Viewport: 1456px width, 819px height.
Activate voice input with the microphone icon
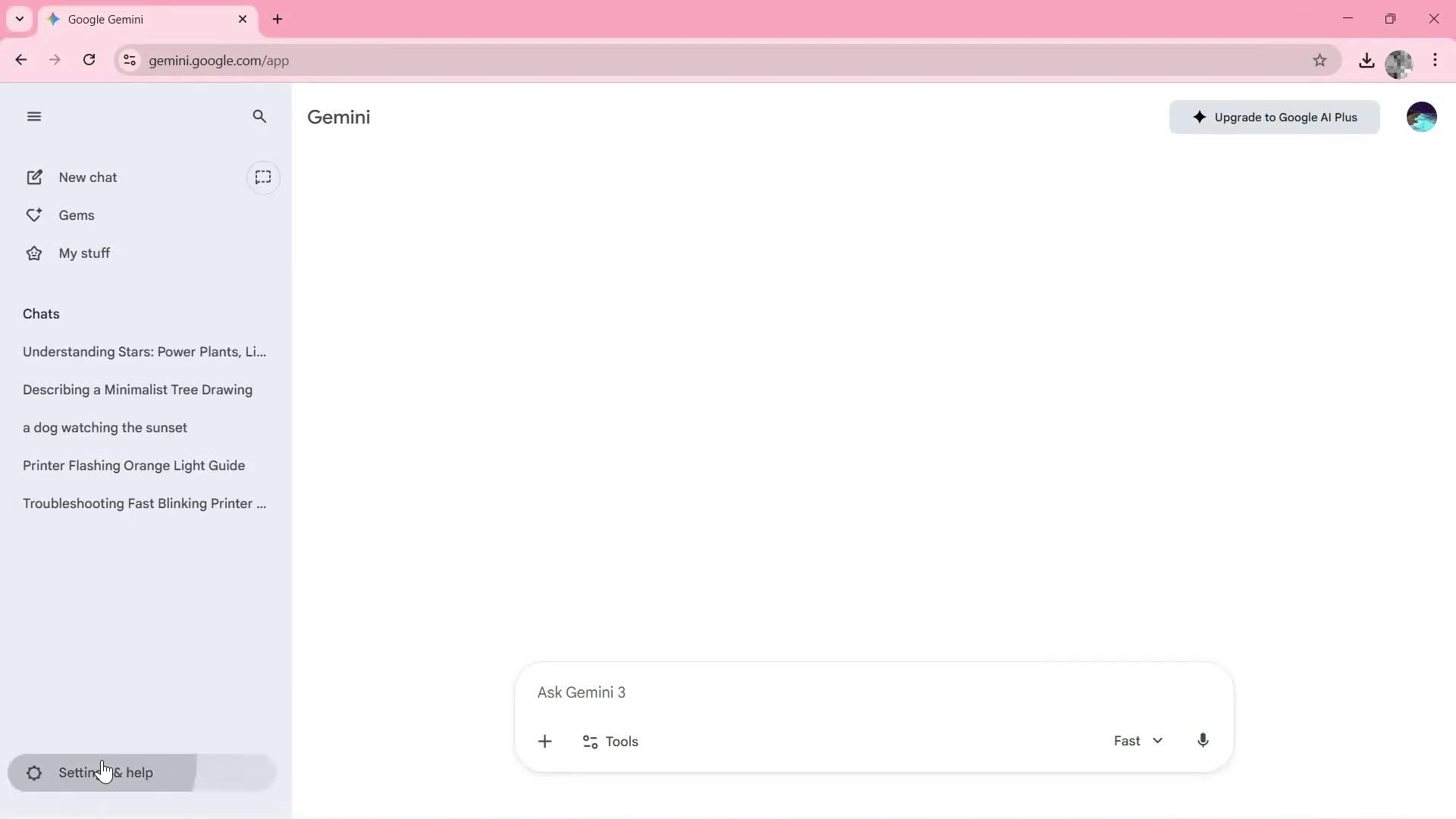click(1203, 741)
